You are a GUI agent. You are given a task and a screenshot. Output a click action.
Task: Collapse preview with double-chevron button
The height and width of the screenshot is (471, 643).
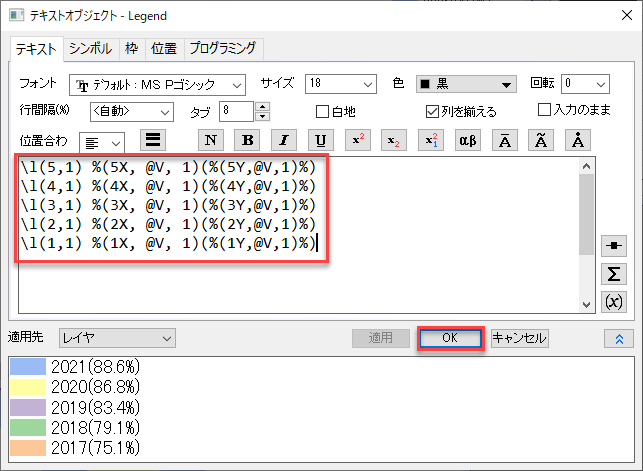click(x=619, y=339)
